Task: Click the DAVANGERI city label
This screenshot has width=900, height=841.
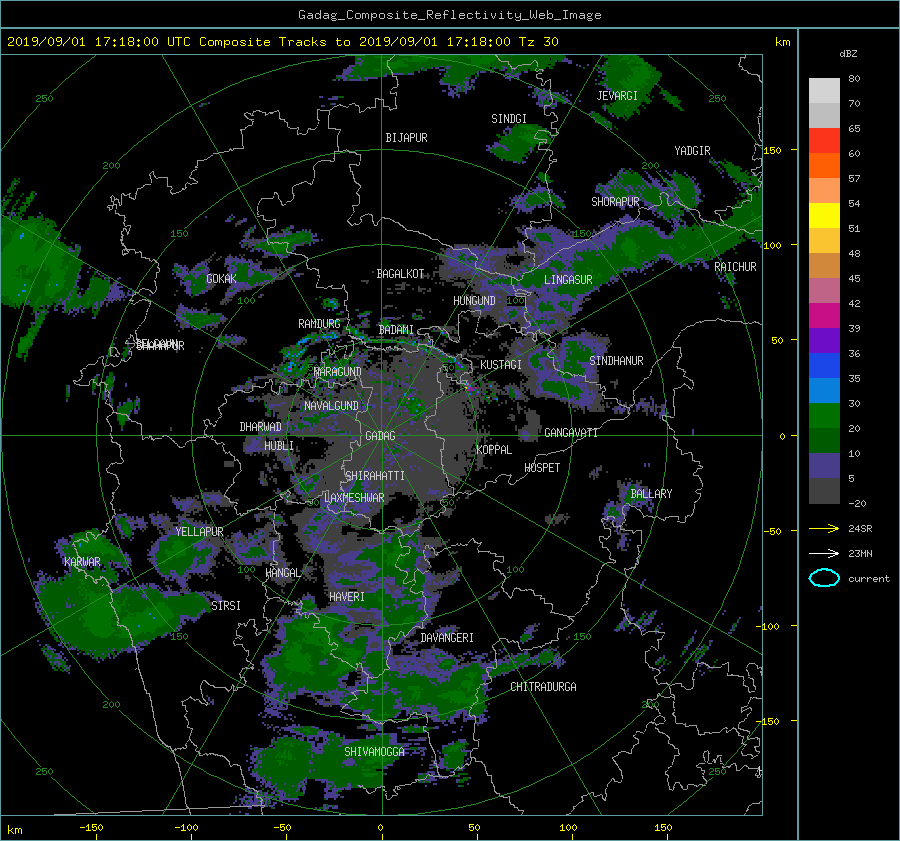Action: tap(447, 638)
